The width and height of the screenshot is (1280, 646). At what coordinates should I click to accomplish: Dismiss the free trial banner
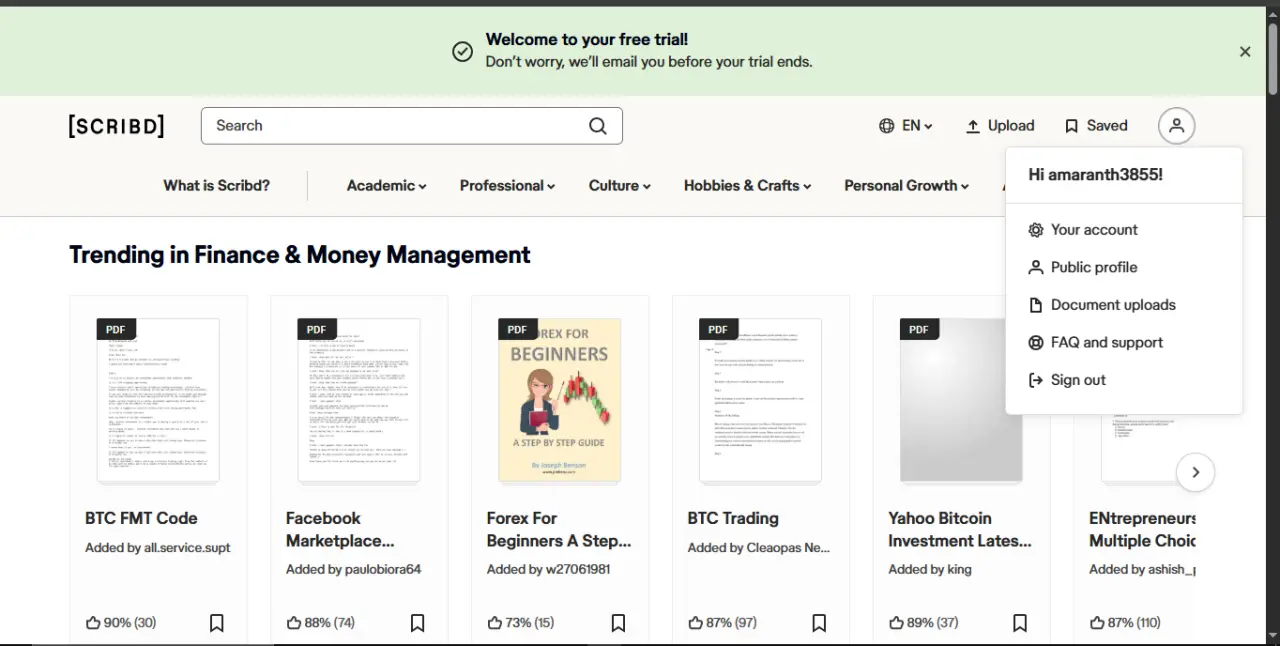tap(1245, 52)
